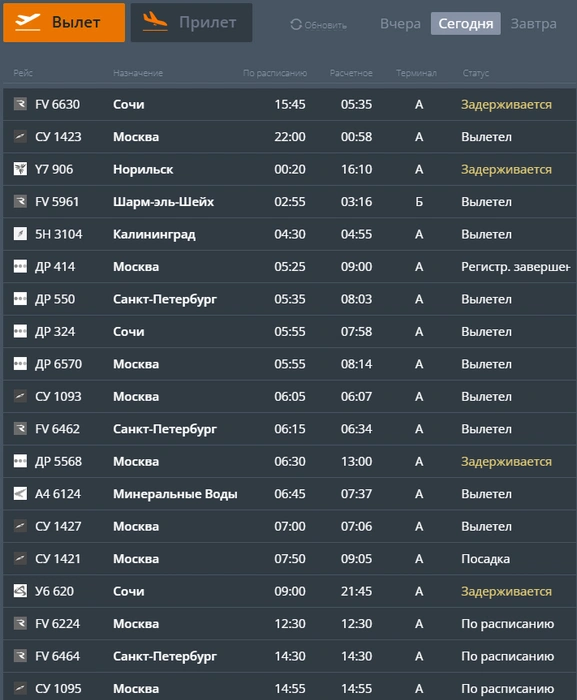Screen dimensions: 577x700
Task: Click Регистр. завершена status of ДР 414
Action: [x=516, y=267]
